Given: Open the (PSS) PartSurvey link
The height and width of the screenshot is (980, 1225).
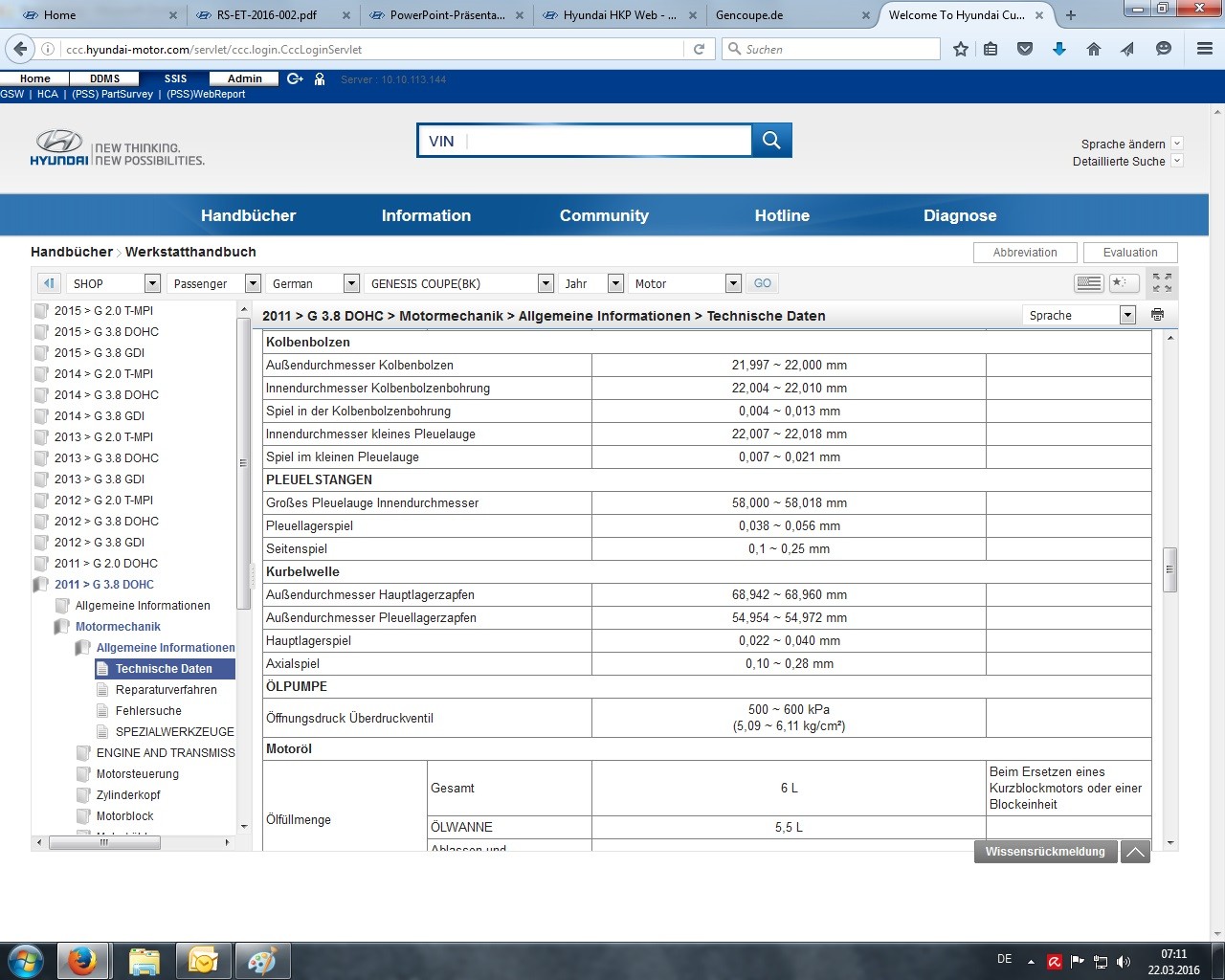Looking at the screenshot, I should click(x=112, y=94).
